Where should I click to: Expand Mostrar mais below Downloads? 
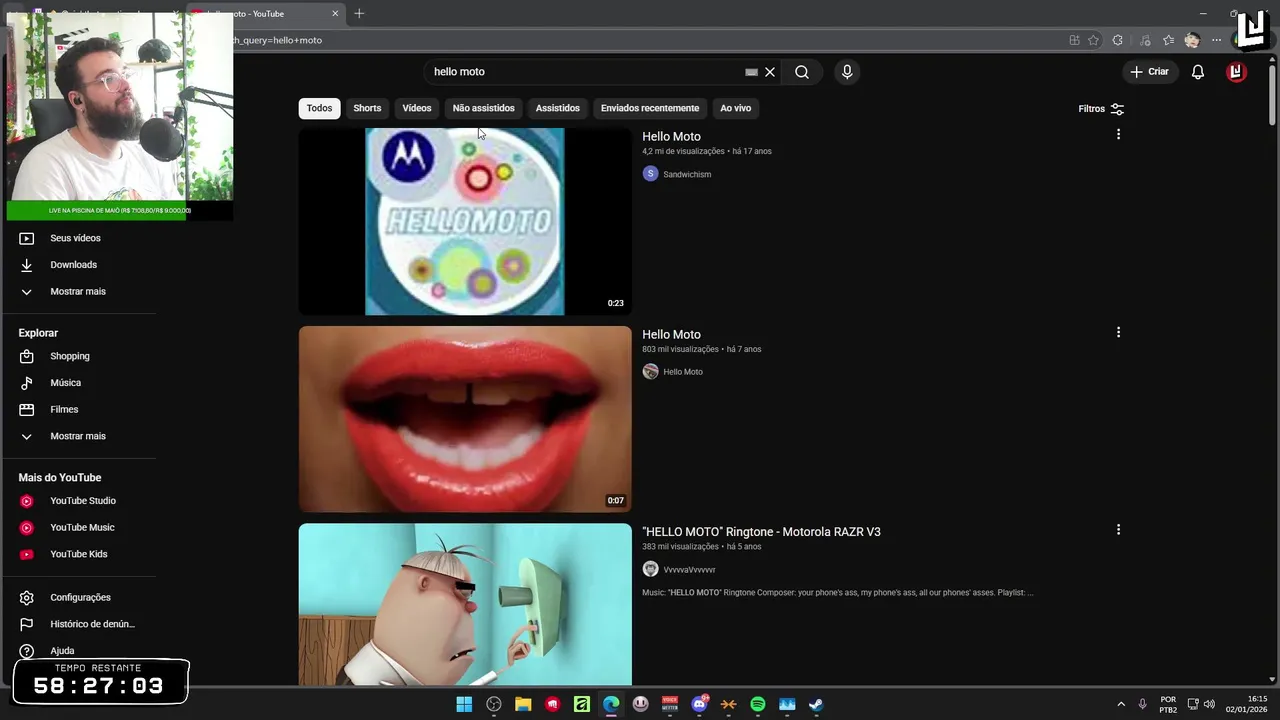click(80, 292)
